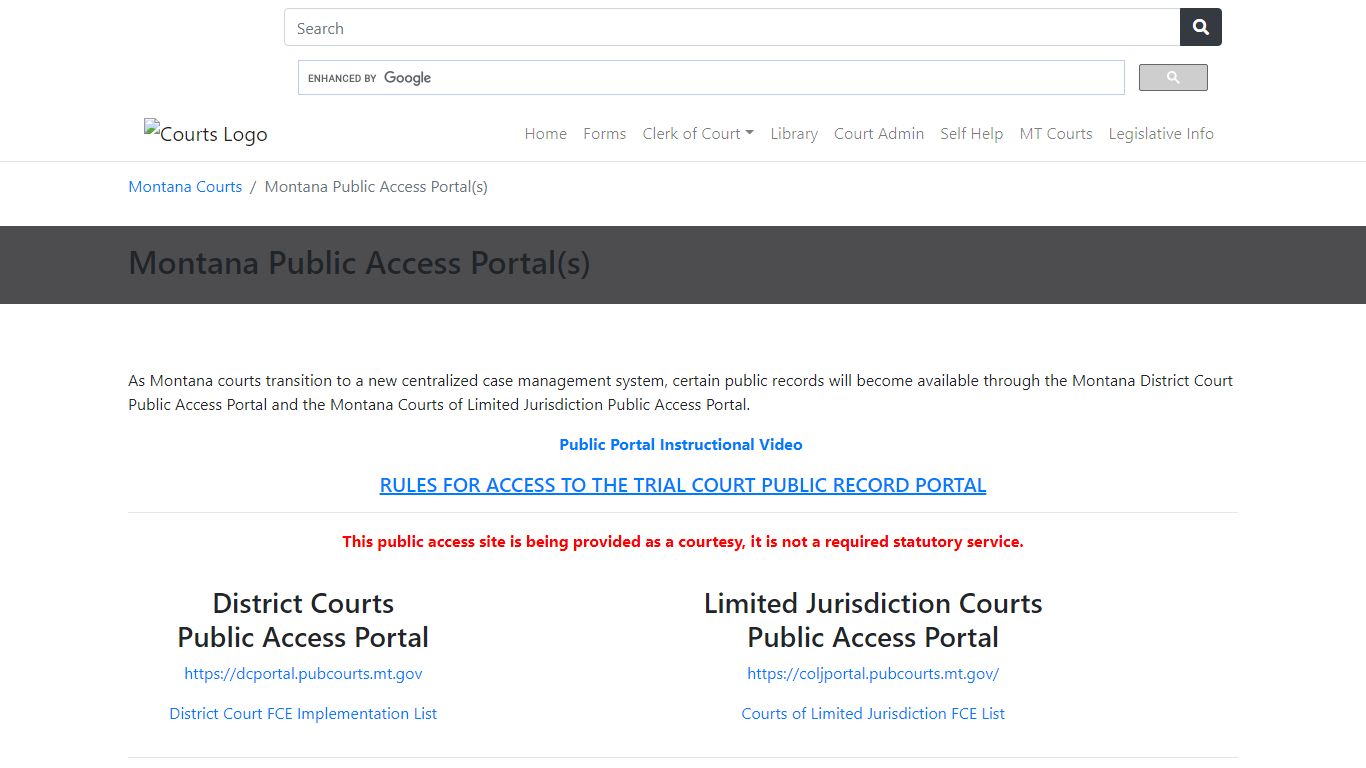Screen dimensions: 1366x768
Task: Click the red courtesy notice text
Action: (683, 542)
